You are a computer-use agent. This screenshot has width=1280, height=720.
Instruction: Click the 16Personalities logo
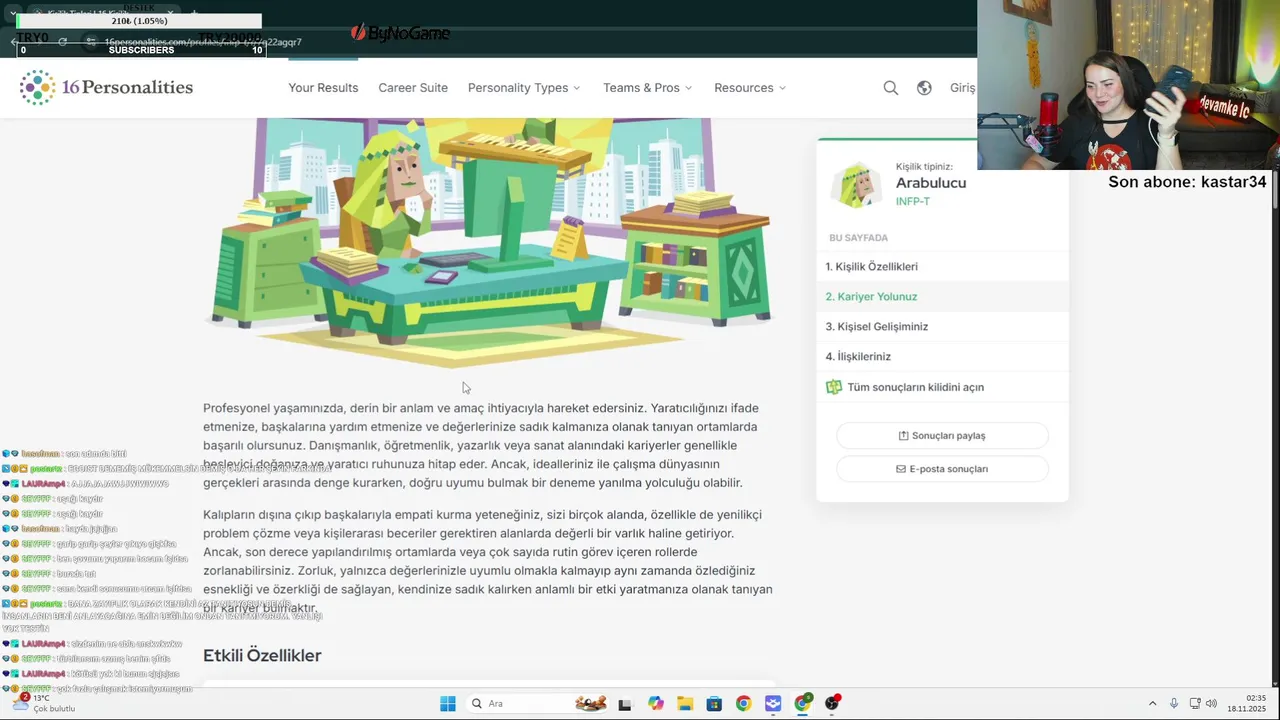point(106,88)
